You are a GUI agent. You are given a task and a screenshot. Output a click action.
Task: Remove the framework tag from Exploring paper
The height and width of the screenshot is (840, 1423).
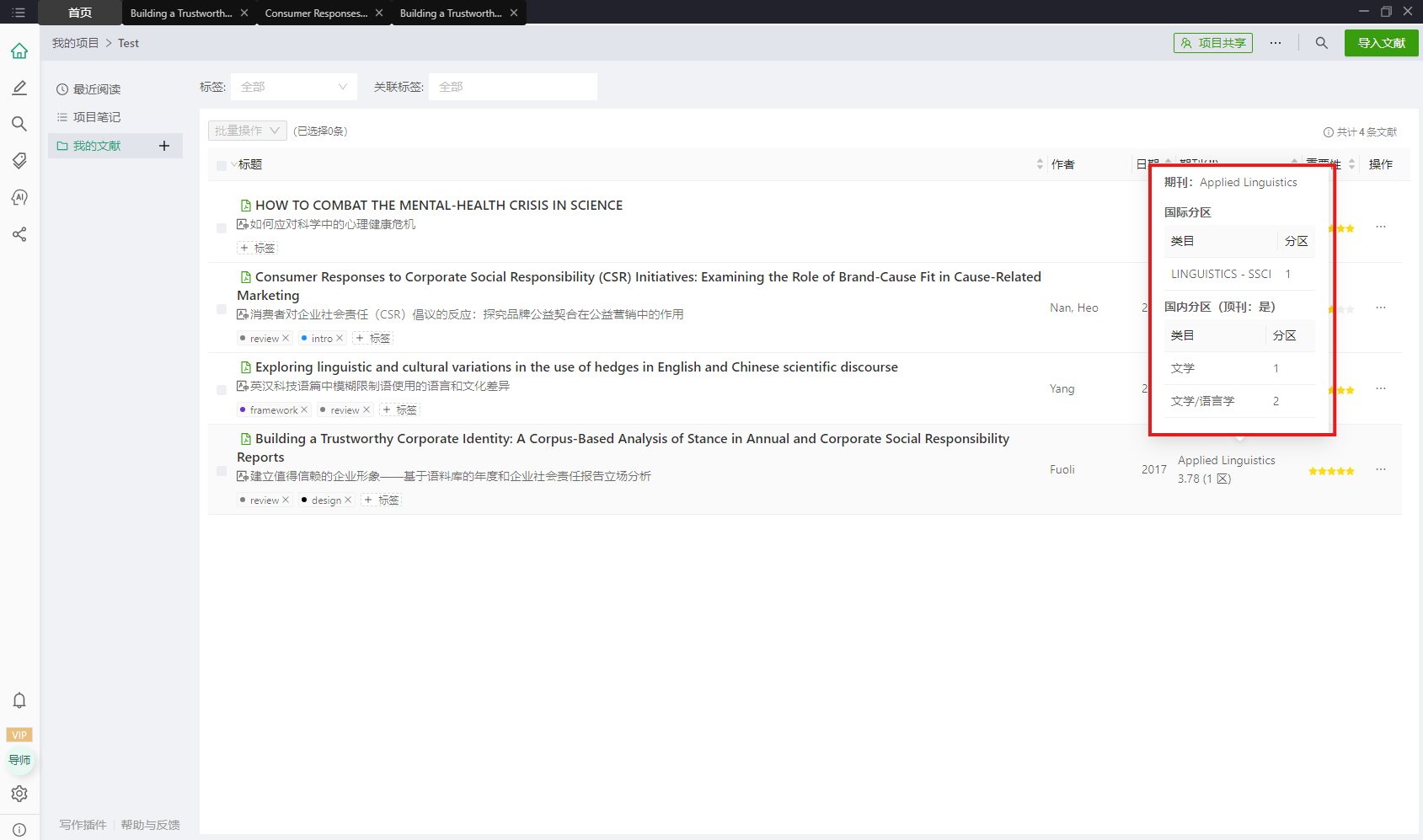pos(304,409)
